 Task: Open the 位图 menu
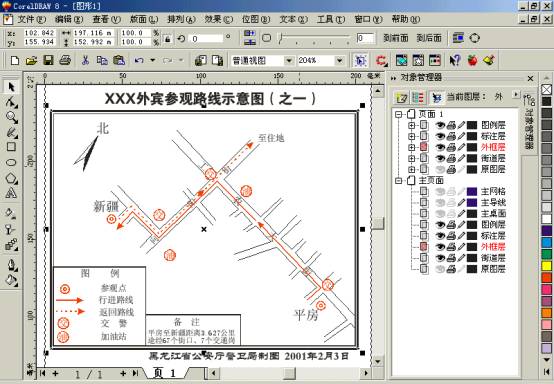click(256, 19)
